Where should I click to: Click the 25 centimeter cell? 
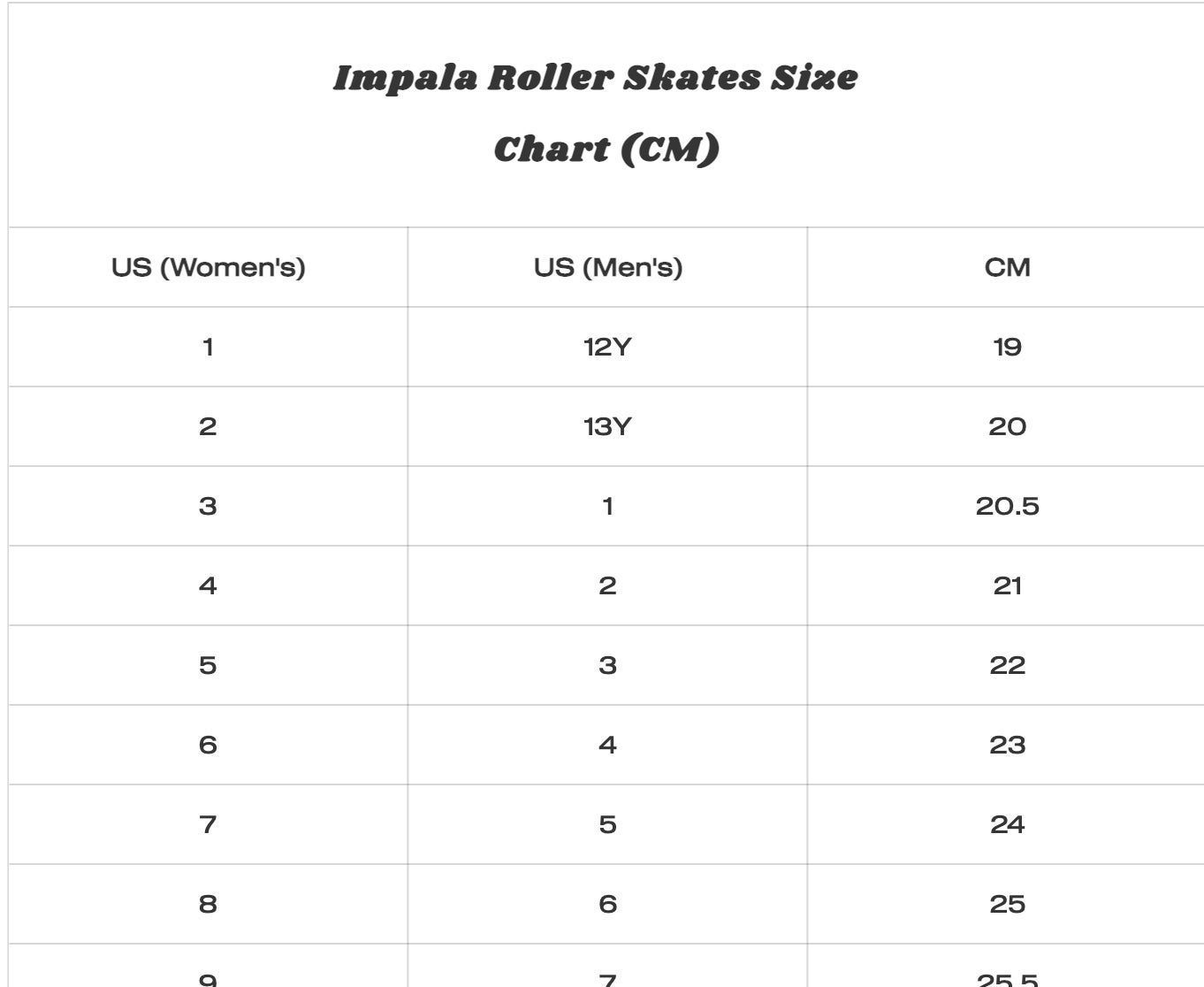click(1007, 904)
